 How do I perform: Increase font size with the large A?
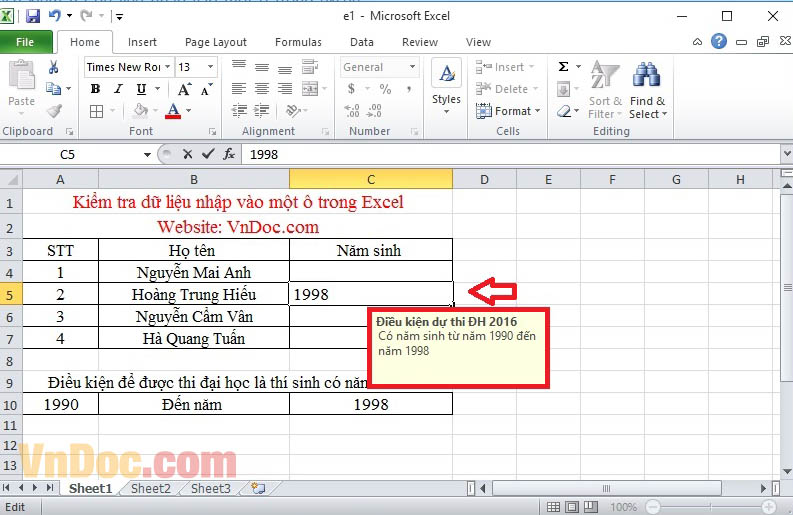coord(184,90)
